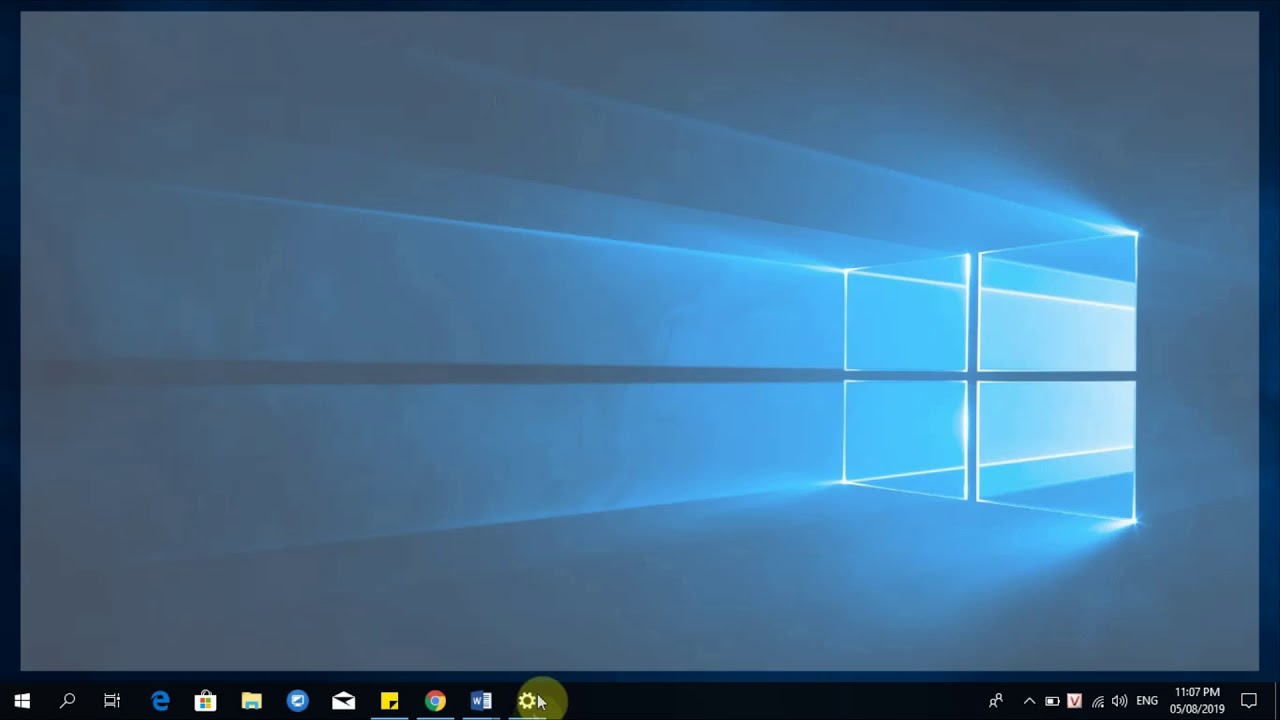The width and height of the screenshot is (1280, 720).
Task: Open the blue round app icon on taskbar
Action: pos(297,701)
